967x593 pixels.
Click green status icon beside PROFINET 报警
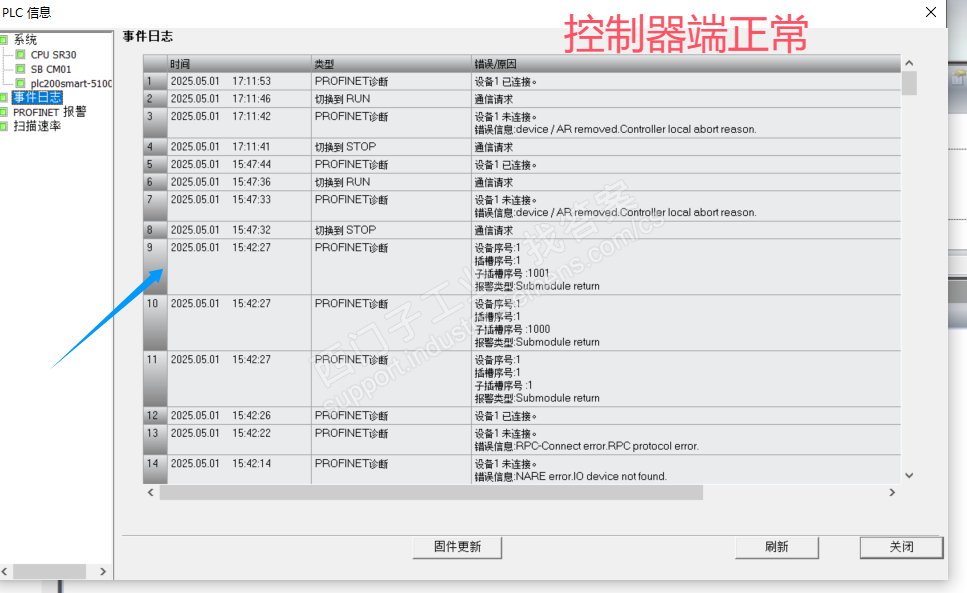click(4, 112)
